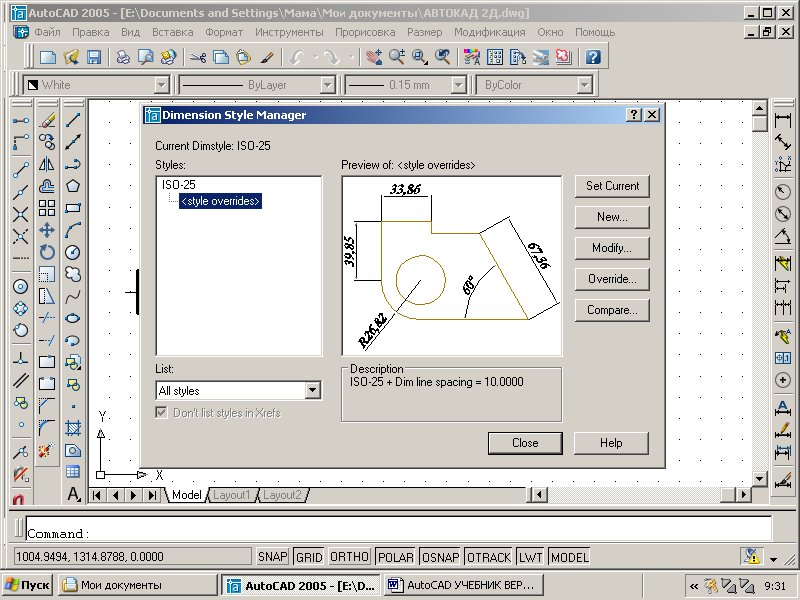Select the Arc draw tool

click(x=73, y=230)
